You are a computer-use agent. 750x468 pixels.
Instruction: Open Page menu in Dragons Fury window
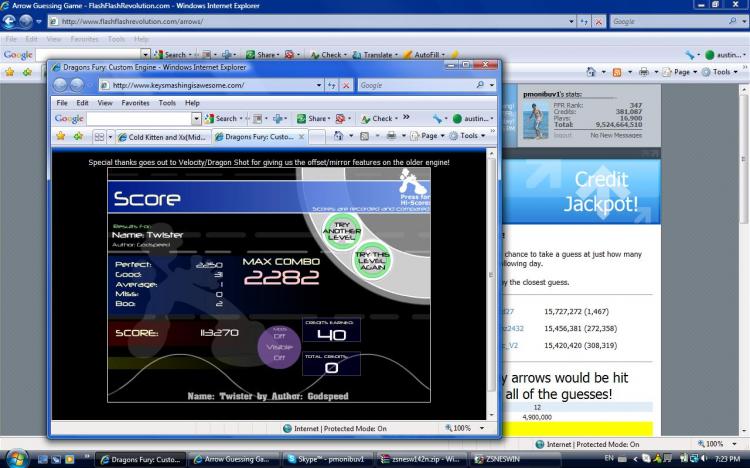point(427,136)
